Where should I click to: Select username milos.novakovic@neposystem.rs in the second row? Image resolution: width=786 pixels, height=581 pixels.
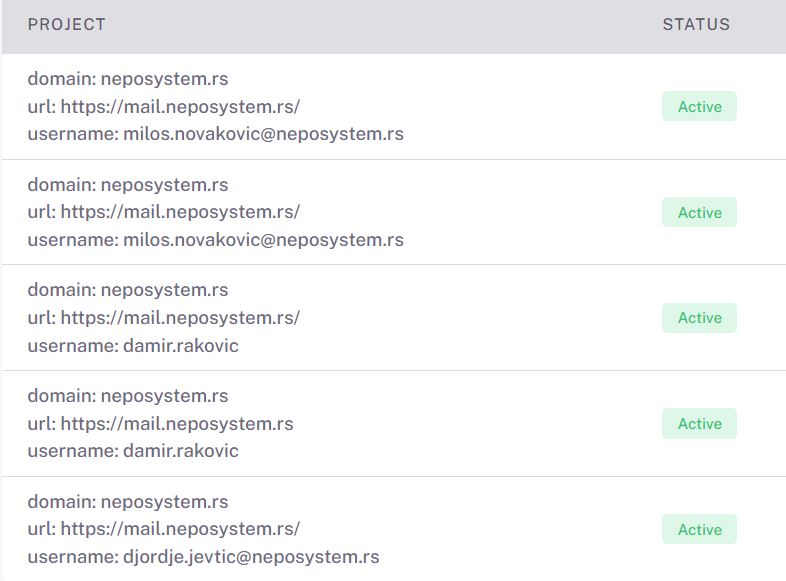point(216,240)
